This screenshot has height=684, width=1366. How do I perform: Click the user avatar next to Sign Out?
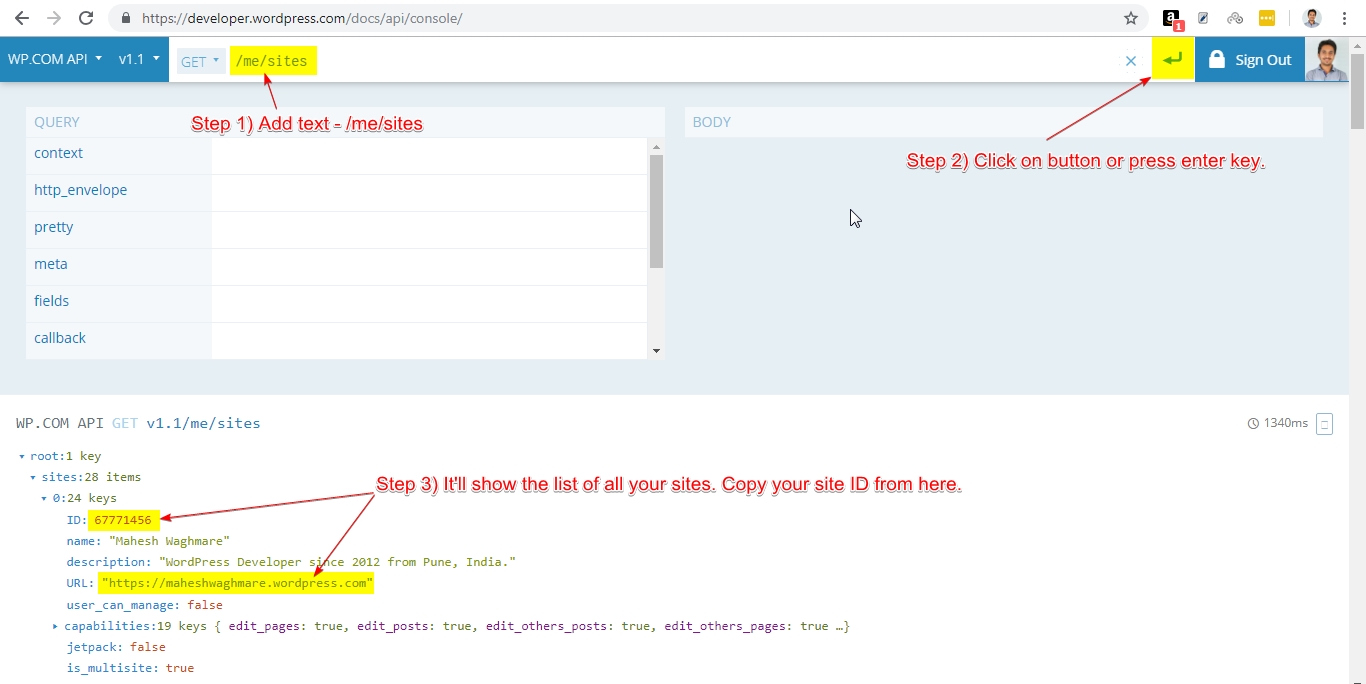(x=1327, y=60)
